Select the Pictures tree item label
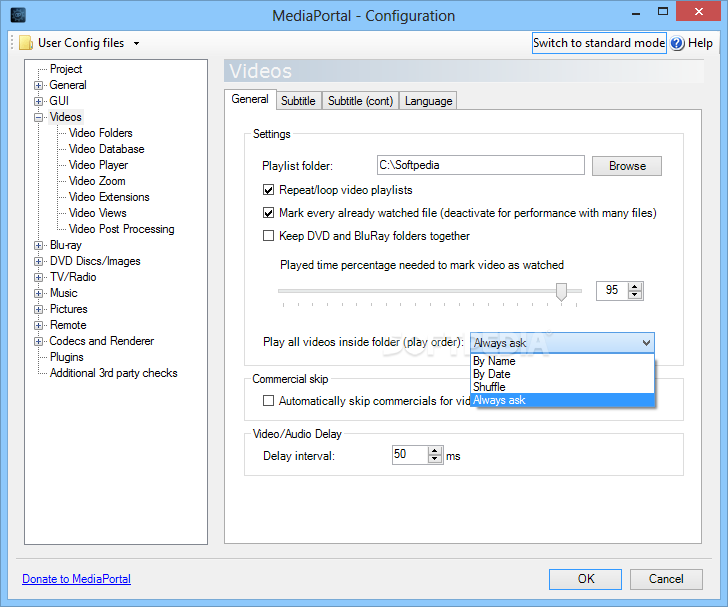728x607 pixels. coord(69,309)
